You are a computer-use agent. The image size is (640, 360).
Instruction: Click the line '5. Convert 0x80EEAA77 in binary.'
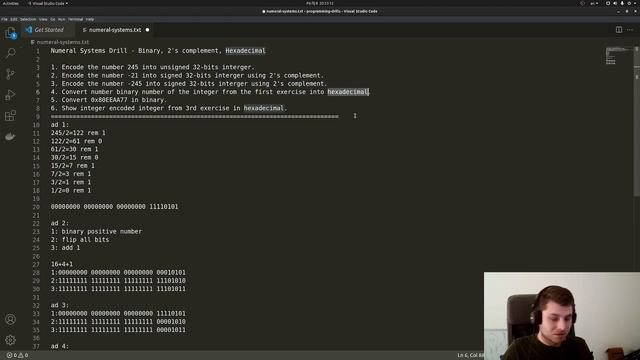pyautogui.click(x=109, y=100)
